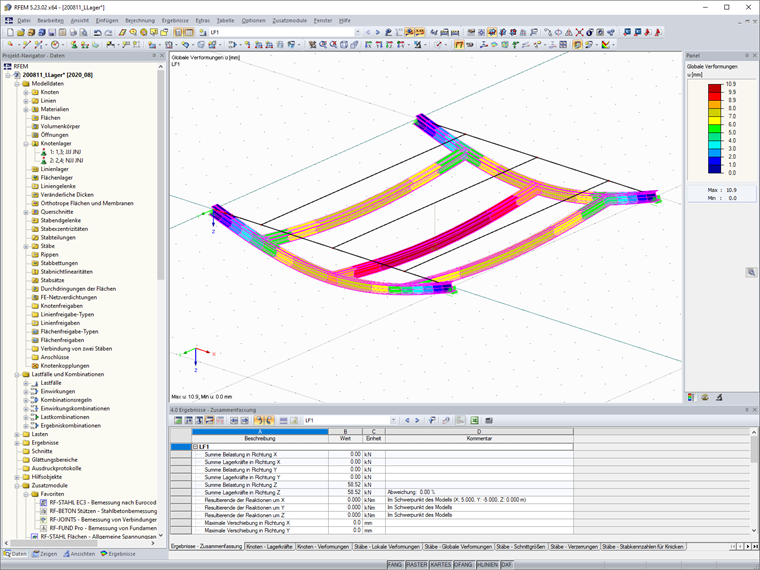760x570 pixels.
Task: Toggle the DXF status button
Action: click(507, 565)
